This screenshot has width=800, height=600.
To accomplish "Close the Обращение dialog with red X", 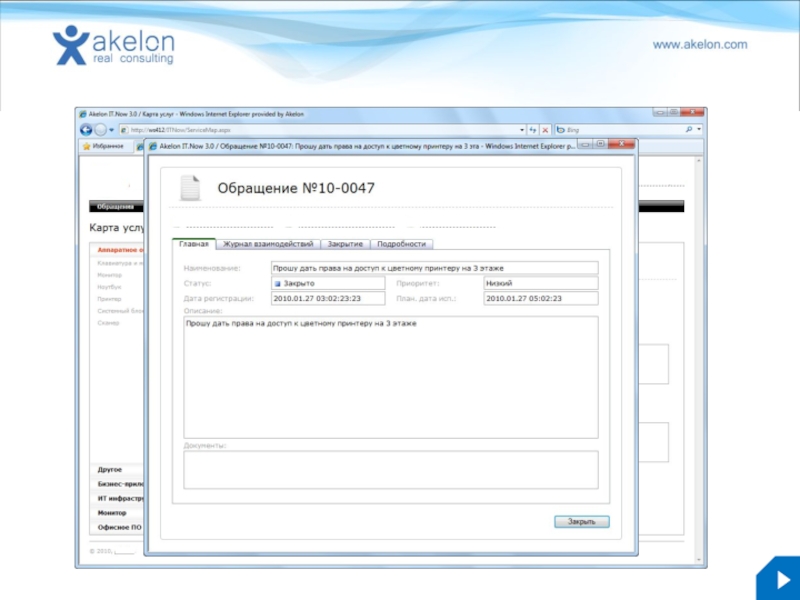I will [621, 144].
